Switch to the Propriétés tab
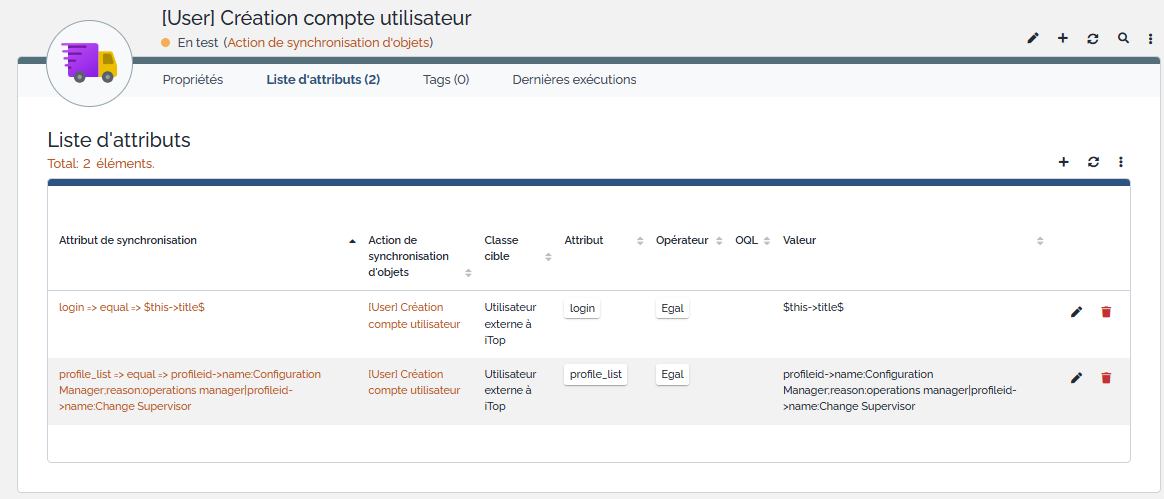 coord(193,79)
